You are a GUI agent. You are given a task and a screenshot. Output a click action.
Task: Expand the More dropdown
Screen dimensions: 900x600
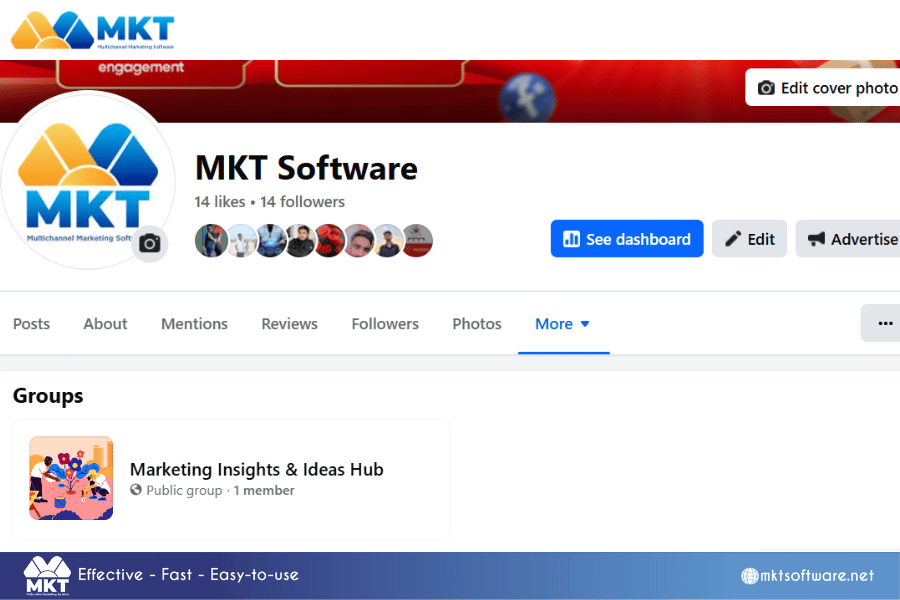click(562, 324)
